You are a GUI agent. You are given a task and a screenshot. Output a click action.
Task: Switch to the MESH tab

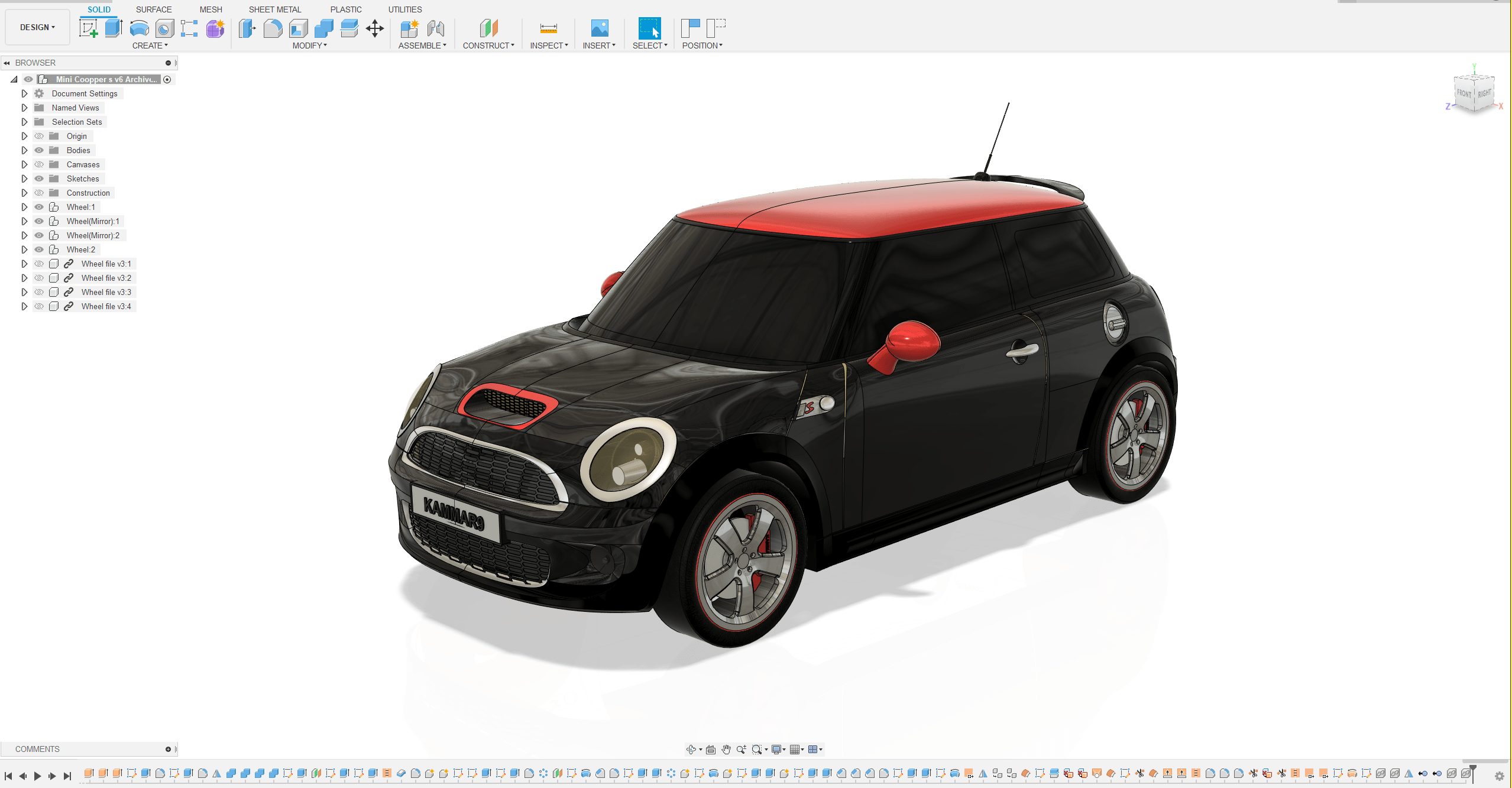(x=211, y=9)
